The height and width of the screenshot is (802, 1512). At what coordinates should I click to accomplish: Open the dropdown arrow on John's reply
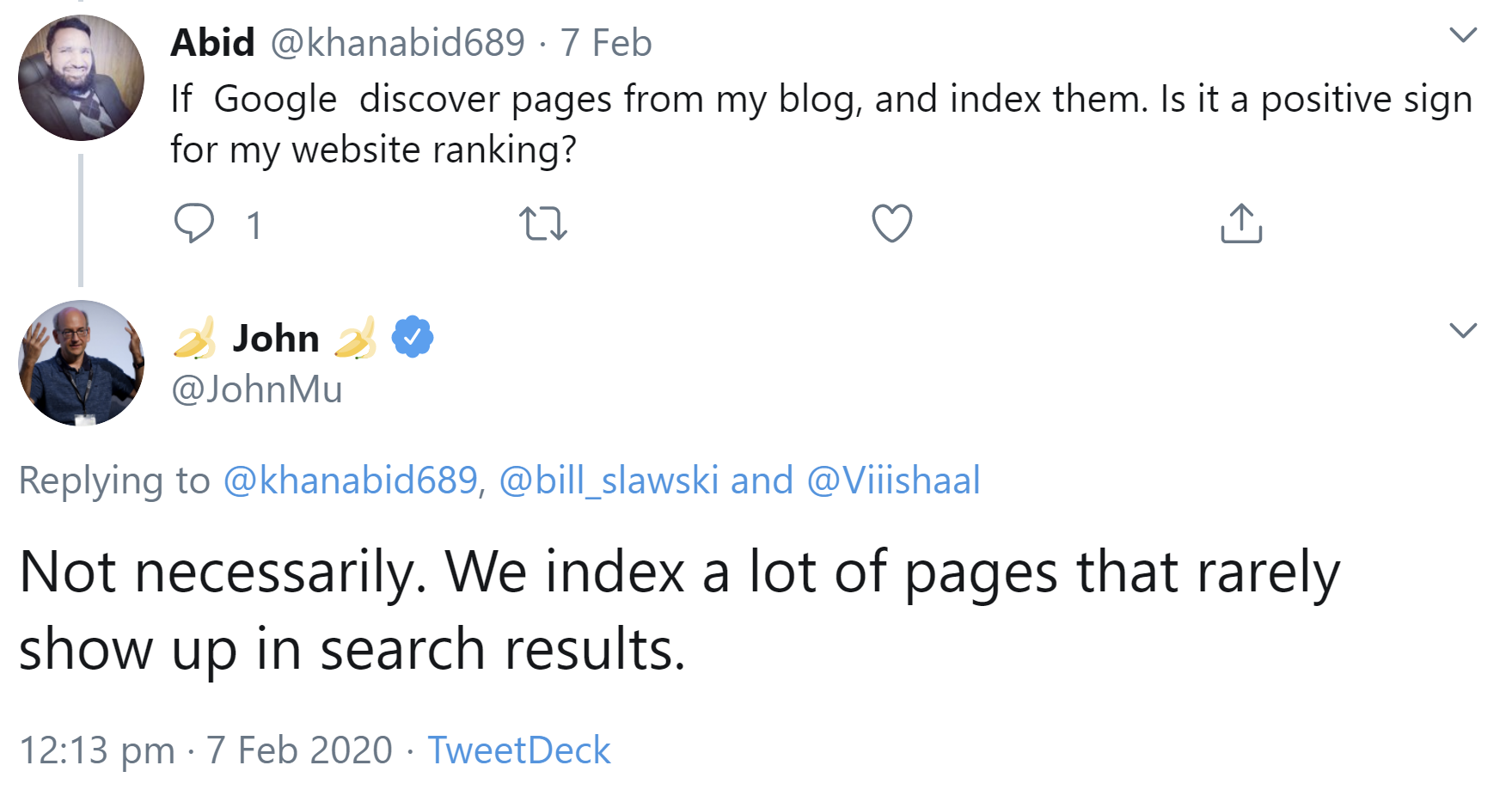(1463, 329)
